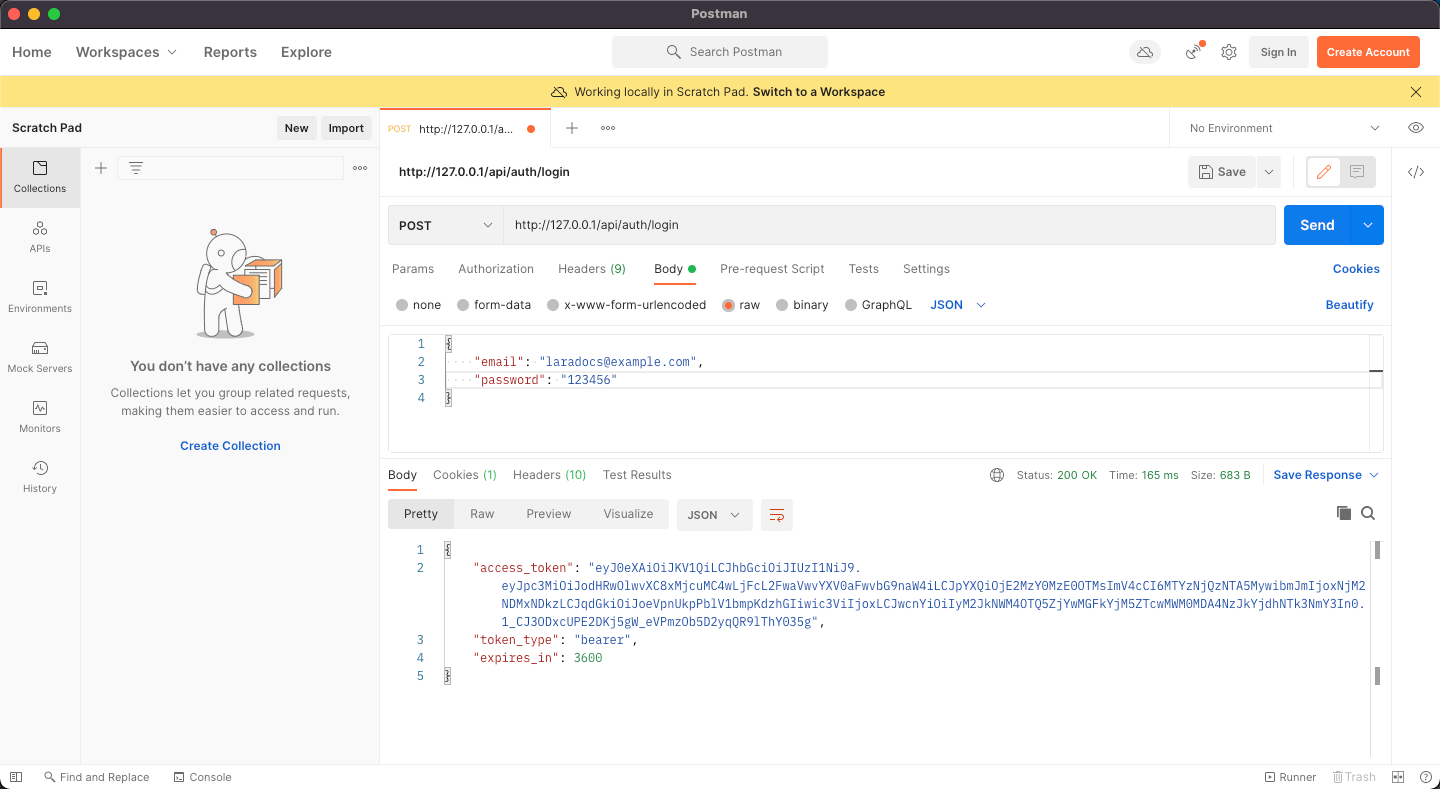Click the Beautify link

tap(1349, 305)
